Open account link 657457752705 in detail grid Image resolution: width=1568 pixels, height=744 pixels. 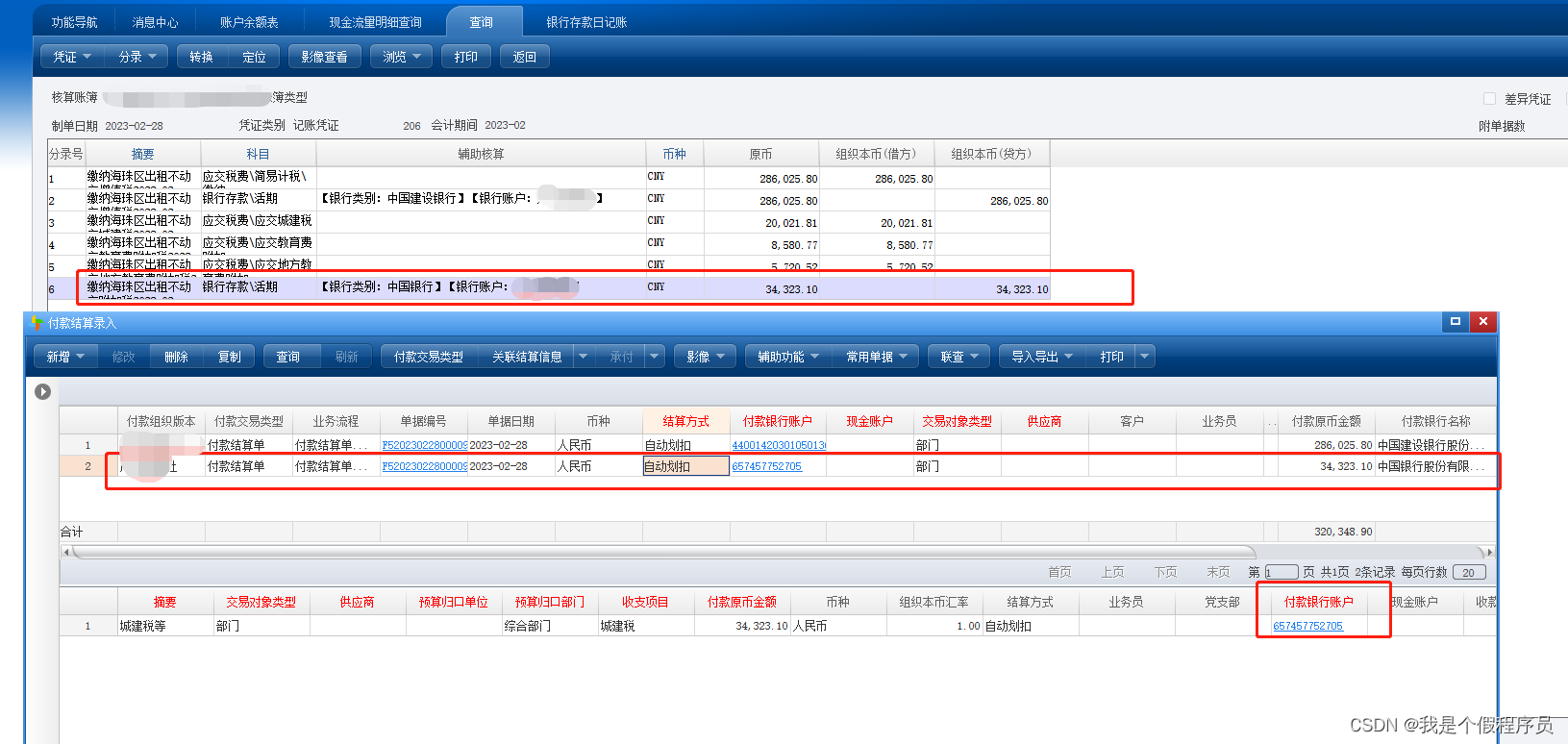1308,626
